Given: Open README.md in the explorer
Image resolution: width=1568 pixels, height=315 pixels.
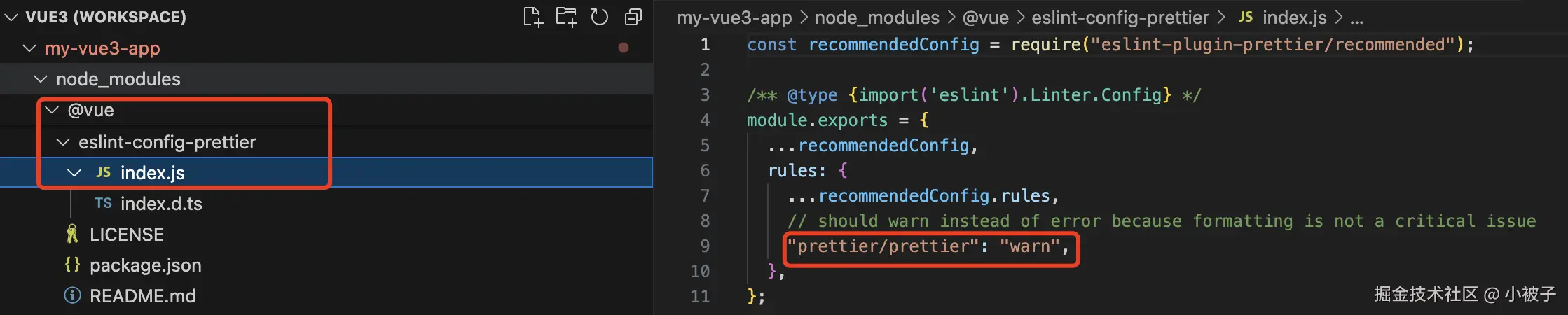Looking at the screenshot, I should click(142, 296).
